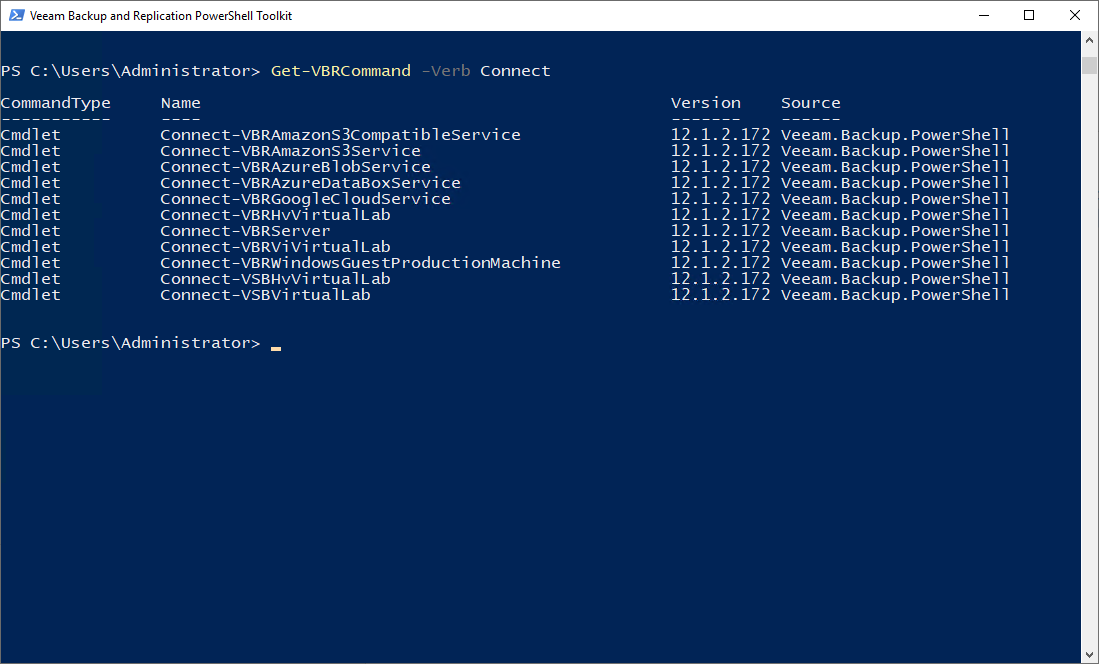Image resolution: width=1099 pixels, height=664 pixels.
Task: Click Connect-VBRServer cmdlet name
Action: click(245, 231)
